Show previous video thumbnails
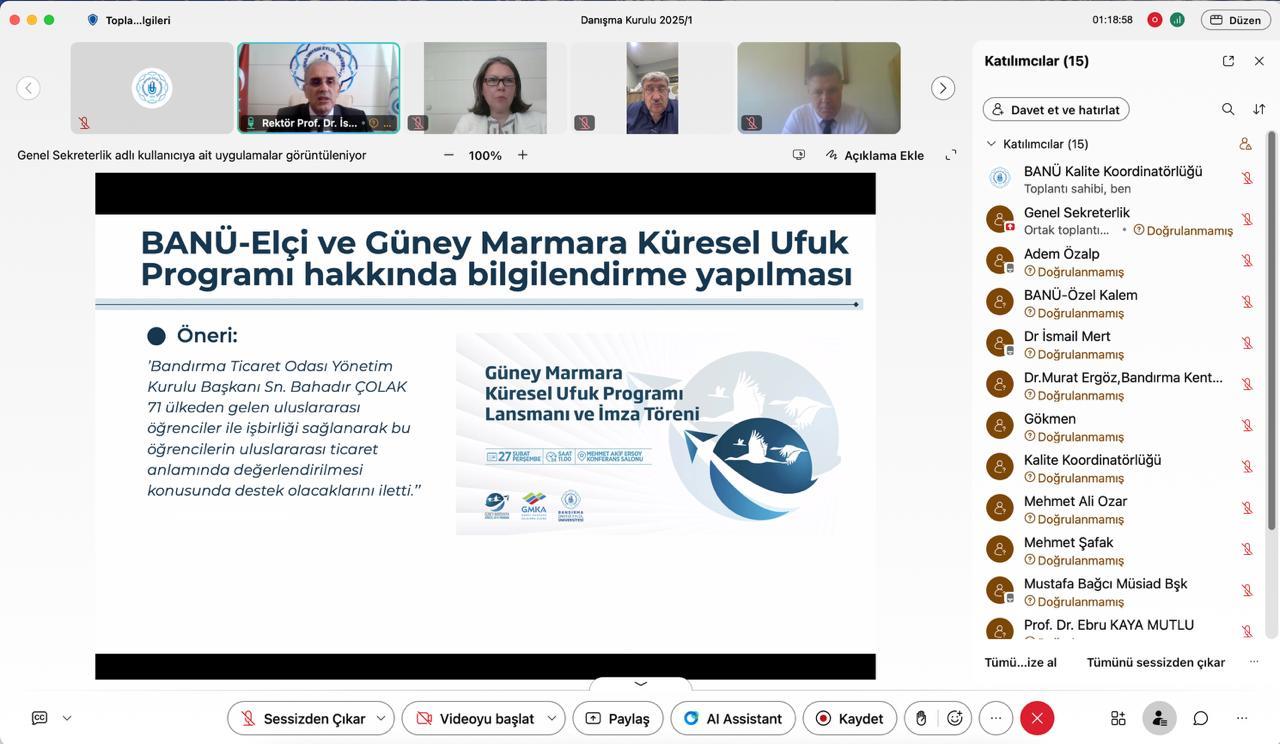Screen dimensions: 1280x744 point(29,88)
